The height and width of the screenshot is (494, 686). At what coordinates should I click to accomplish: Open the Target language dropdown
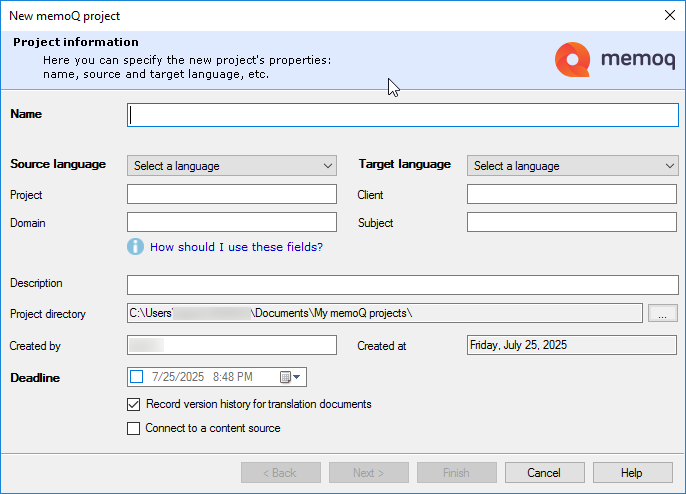[572, 166]
